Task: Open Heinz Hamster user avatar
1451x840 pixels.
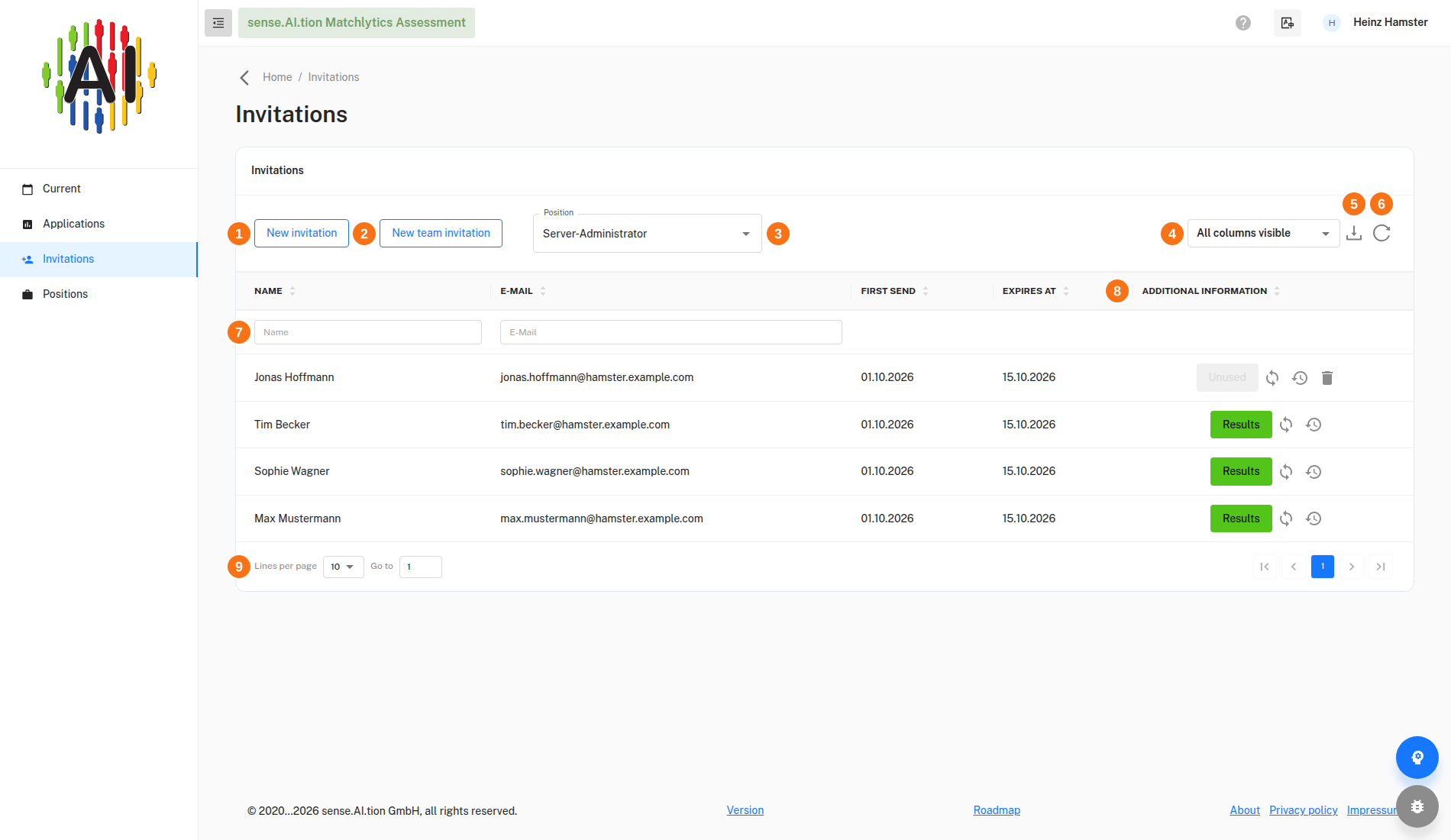Action: (1332, 23)
